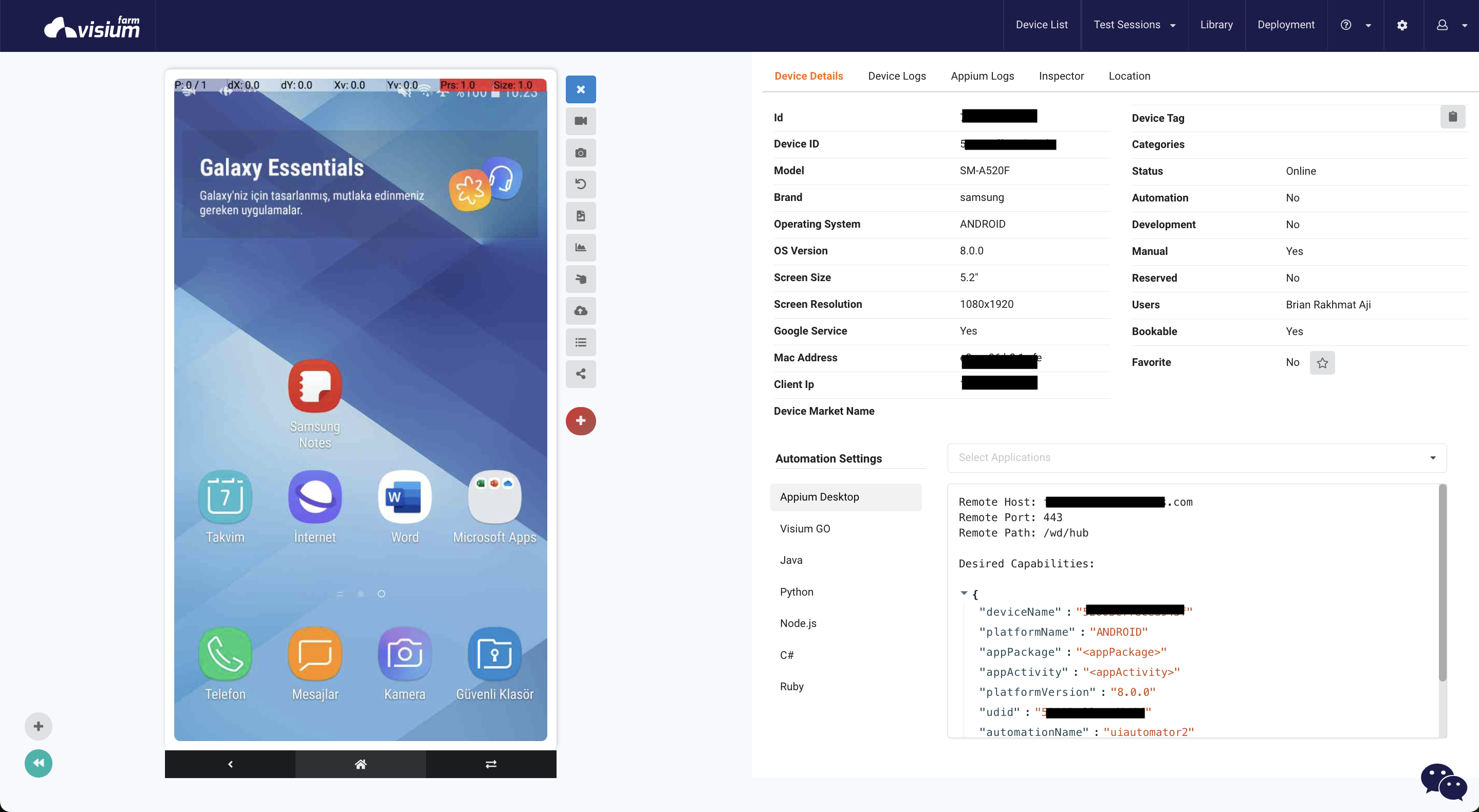Tap the device back navigation button

230,764
